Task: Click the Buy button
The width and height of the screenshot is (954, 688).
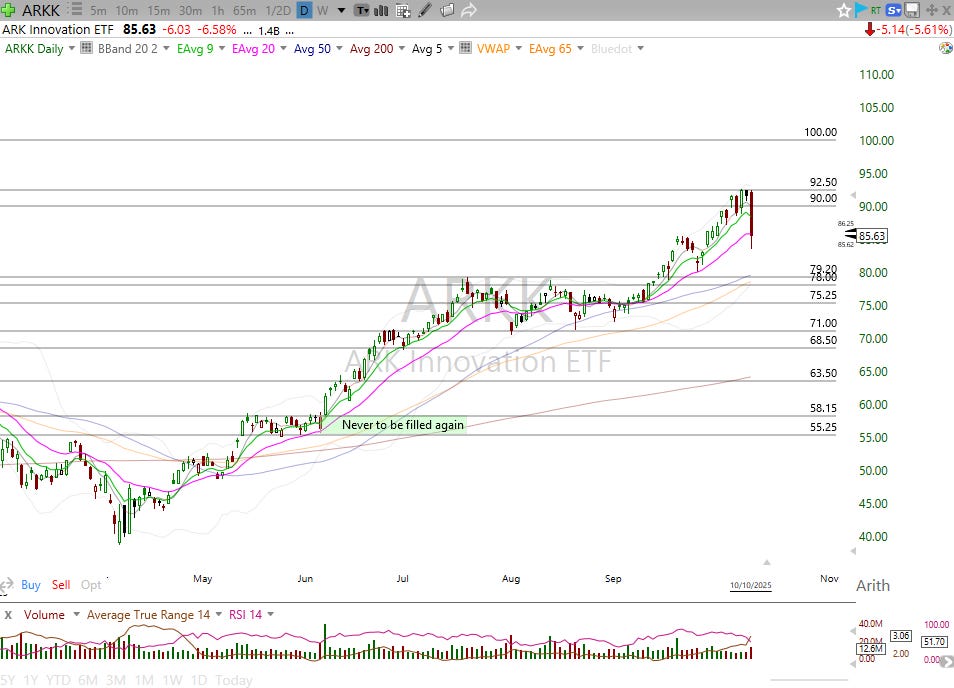Action: point(30,585)
